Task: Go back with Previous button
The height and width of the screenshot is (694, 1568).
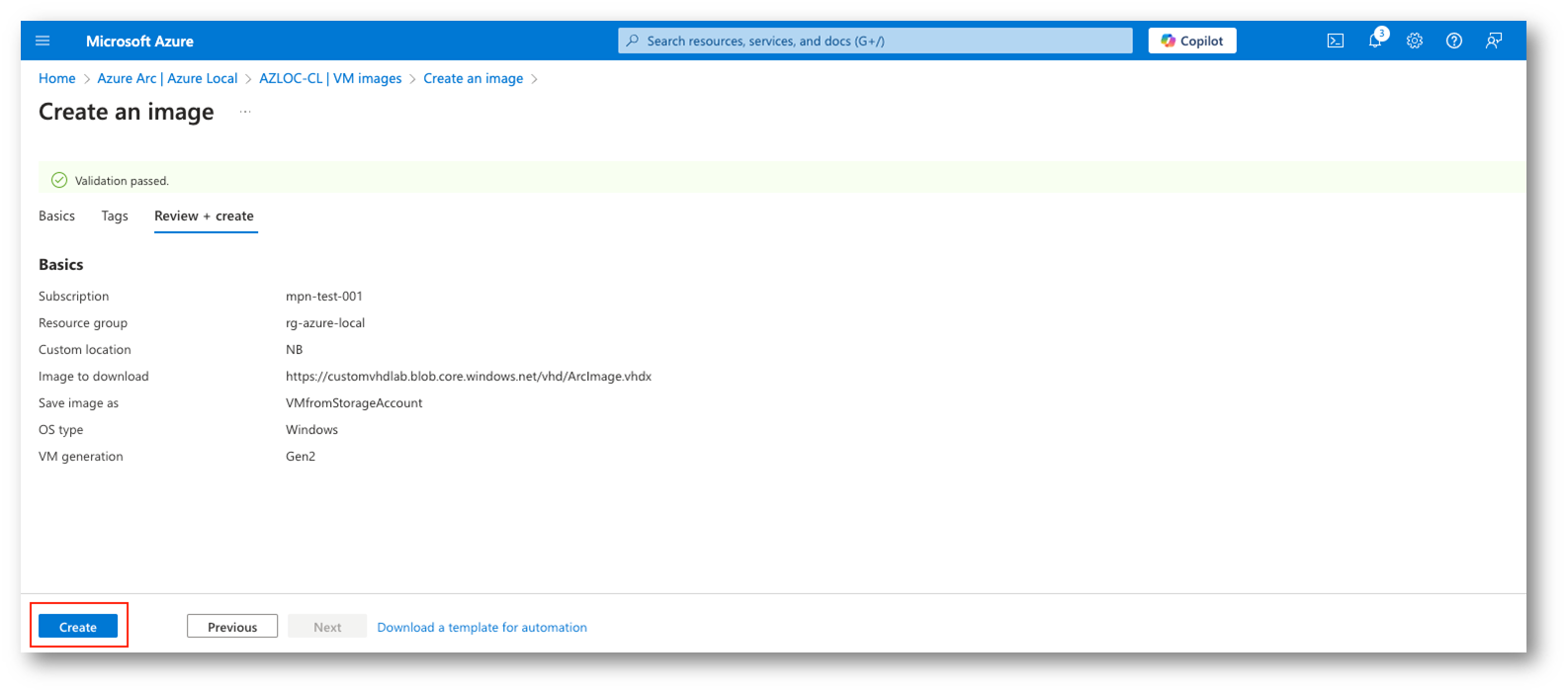Action: click(232, 627)
